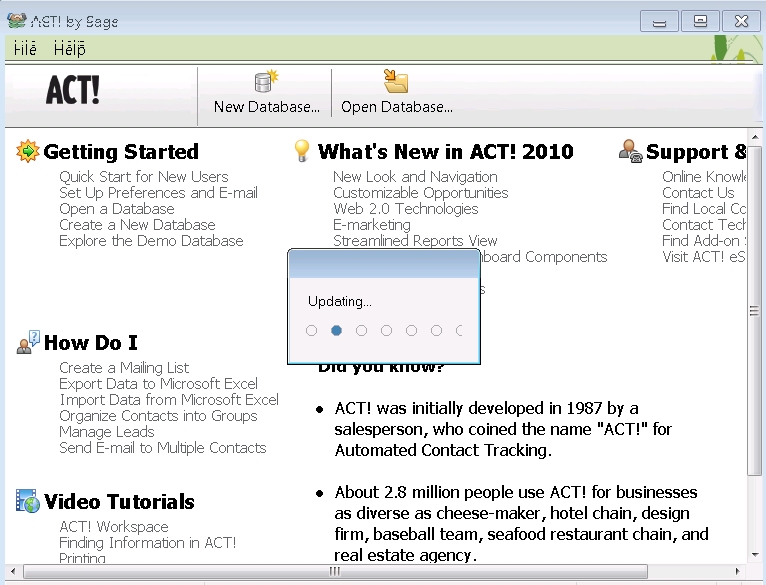Click the vertical scrollbar down arrow
This screenshot has width=766, height=585.
[x=755, y=555]
